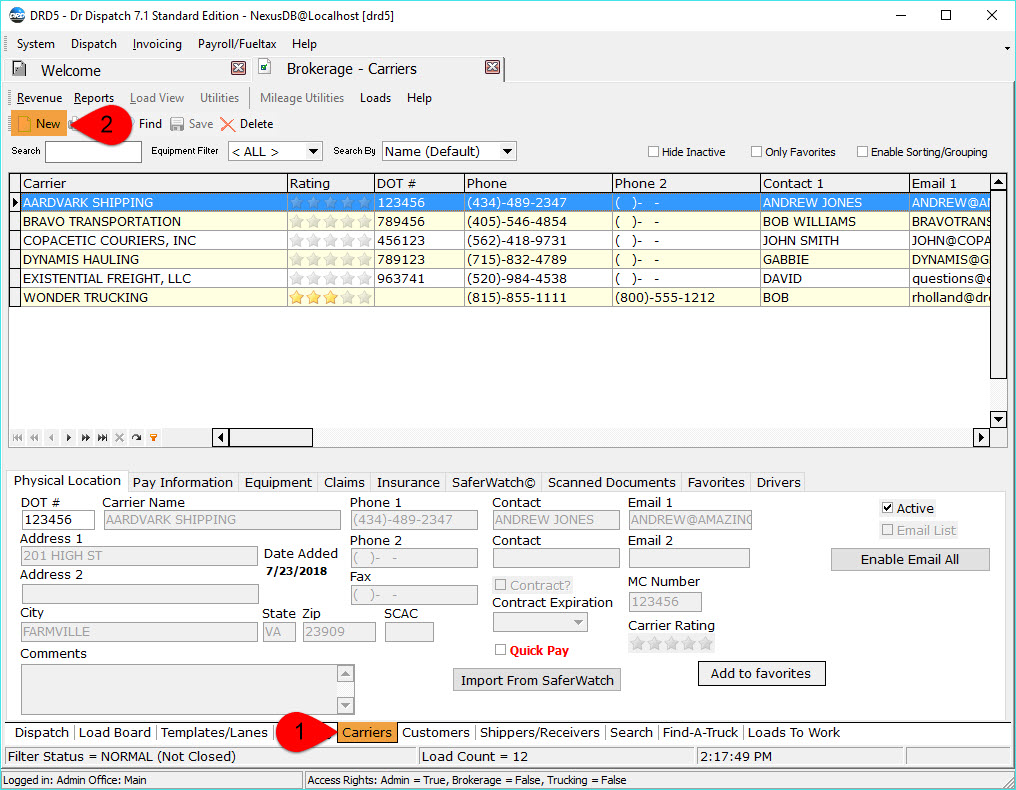Enable Sorting/Grouping checkbox
This screenshot has width=1016, height=790.
point(862,152)
